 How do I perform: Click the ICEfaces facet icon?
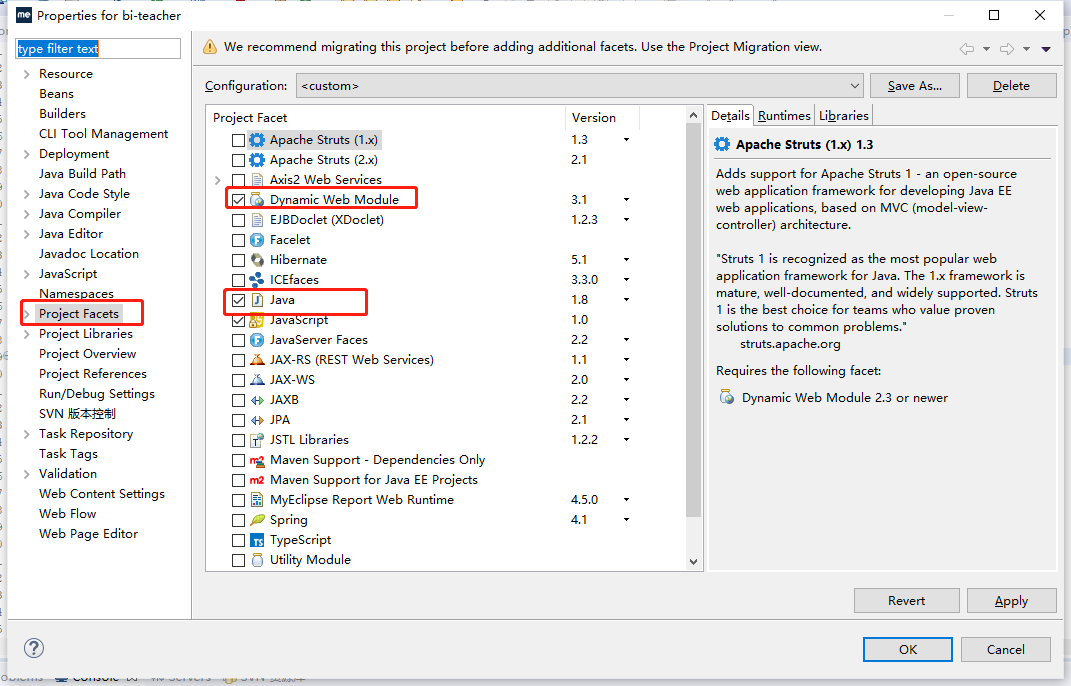point(257,280)
